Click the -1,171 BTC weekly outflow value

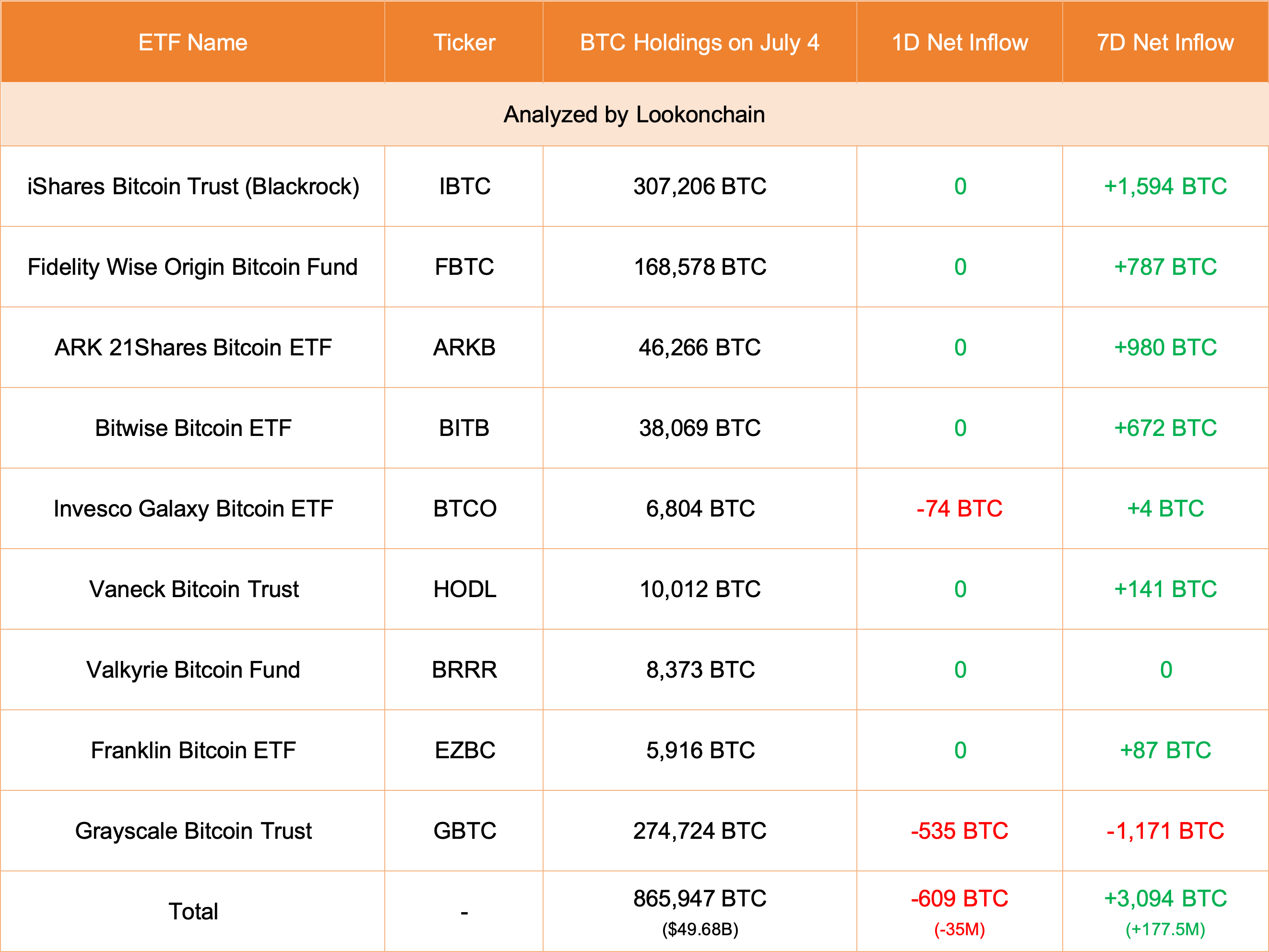tap(1165, 831)
